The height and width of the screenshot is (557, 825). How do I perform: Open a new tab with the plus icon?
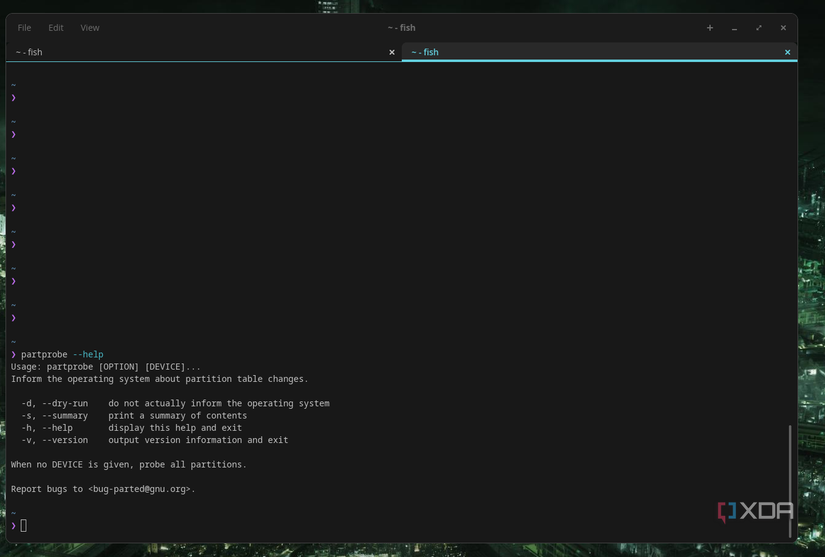point(710,28)
